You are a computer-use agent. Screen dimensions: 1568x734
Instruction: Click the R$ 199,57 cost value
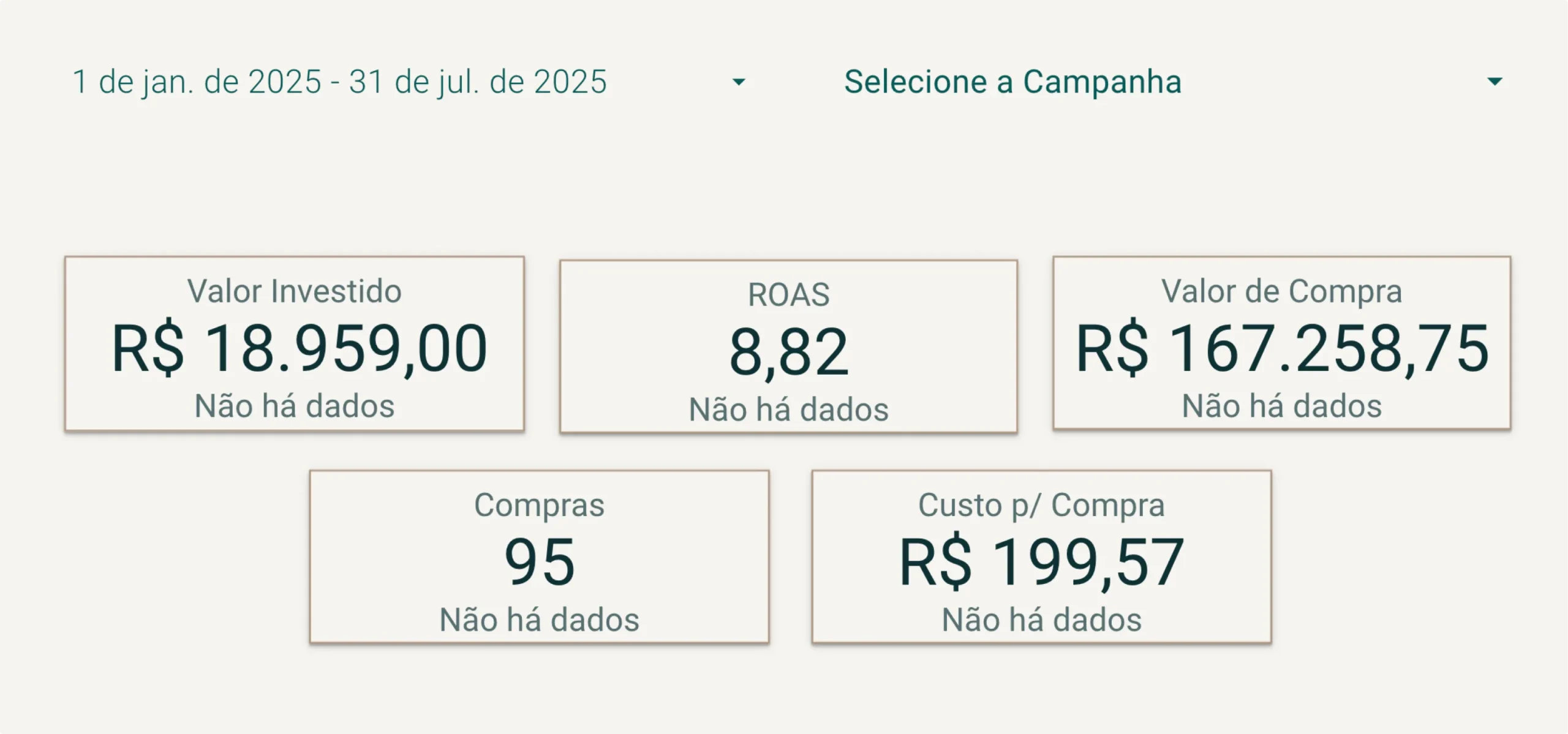1041,562
